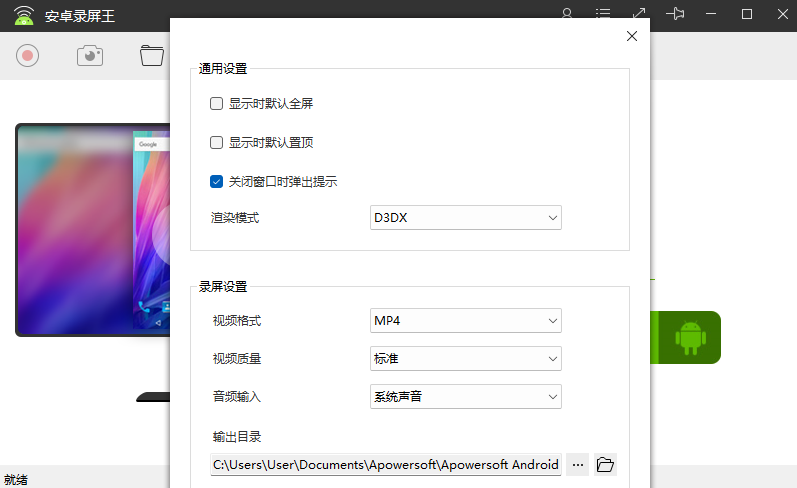
Task: Open the 音频输入 系统声音 dropdown
Action: (x=466, y=396)
